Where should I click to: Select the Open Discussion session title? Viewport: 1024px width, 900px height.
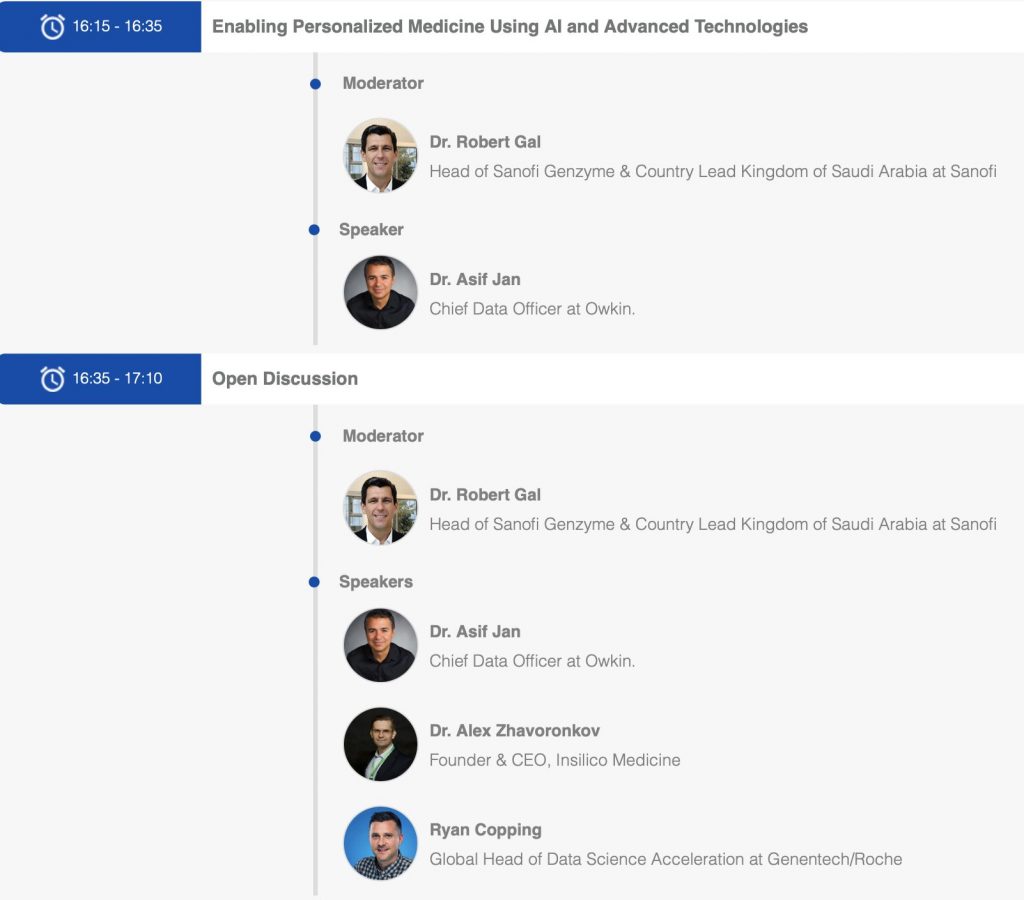tap(285, 379)
